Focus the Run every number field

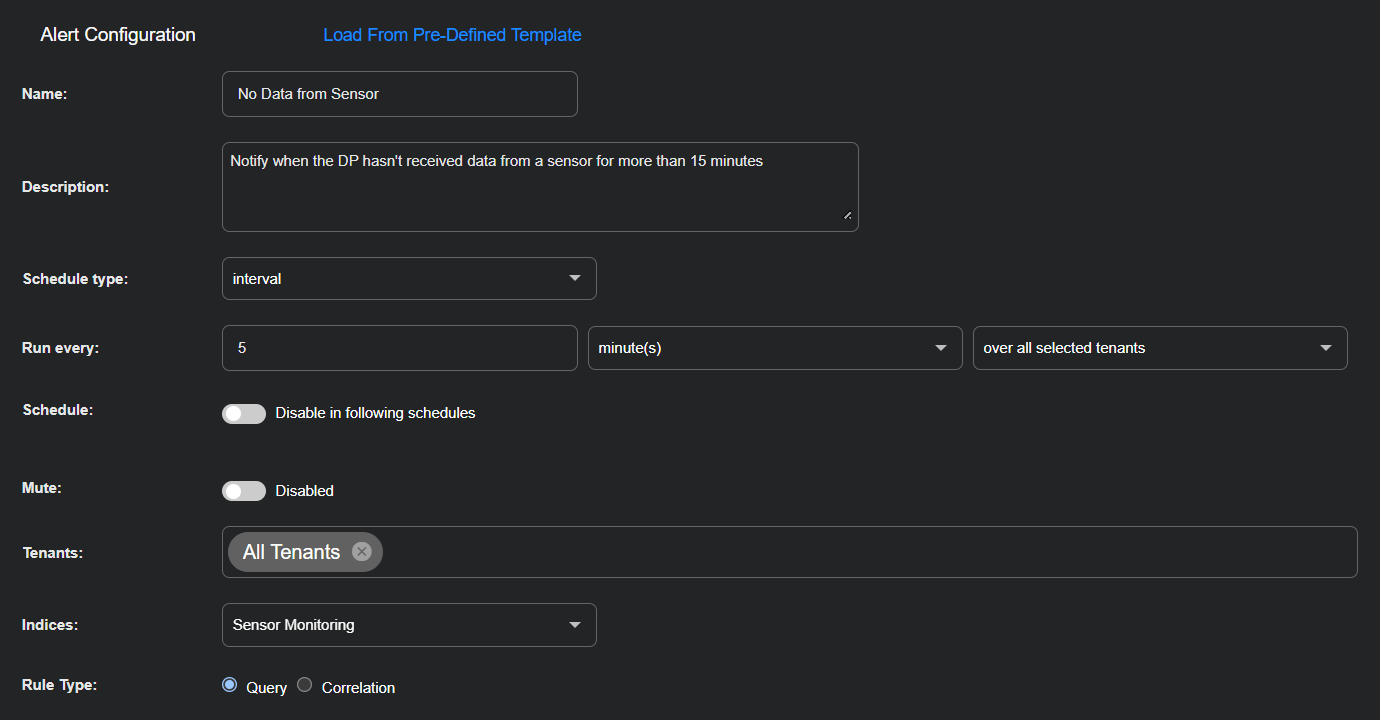click(x=399, y=348)
